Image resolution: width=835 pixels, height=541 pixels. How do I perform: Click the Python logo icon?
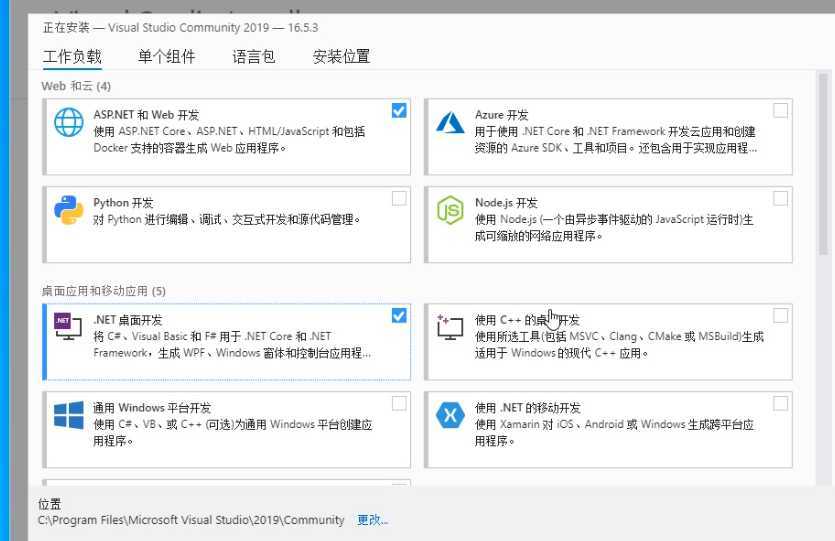pyautogui.click(x=69, y=210)
